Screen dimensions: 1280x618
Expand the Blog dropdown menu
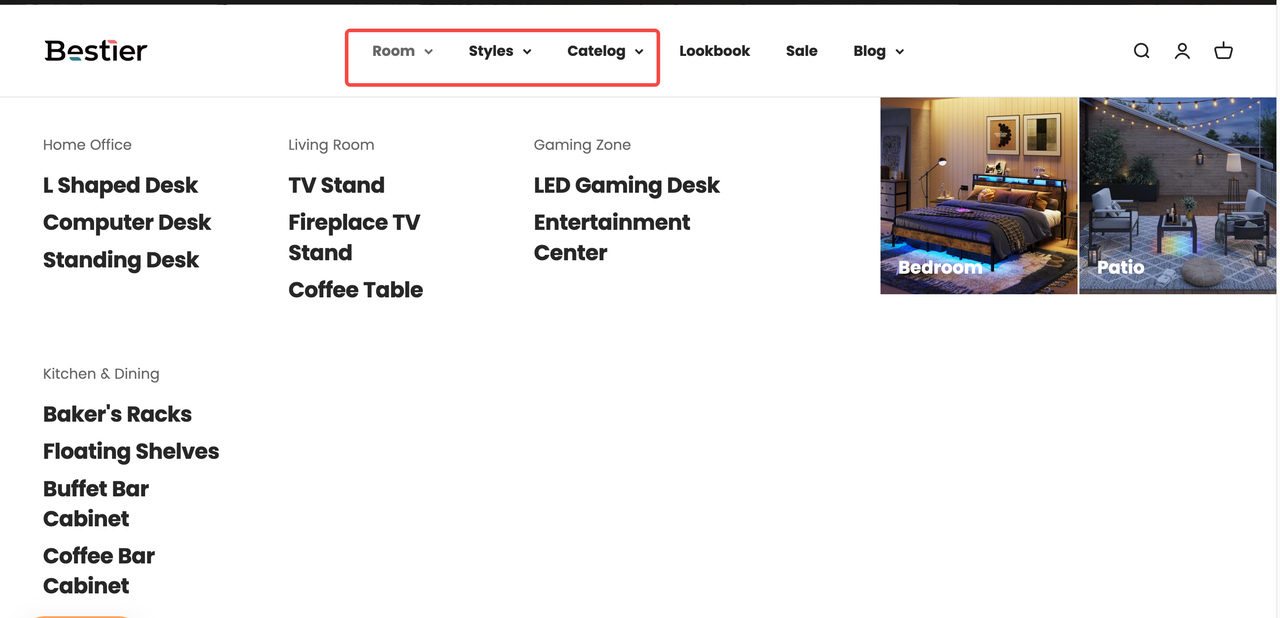tap(878, 51)
